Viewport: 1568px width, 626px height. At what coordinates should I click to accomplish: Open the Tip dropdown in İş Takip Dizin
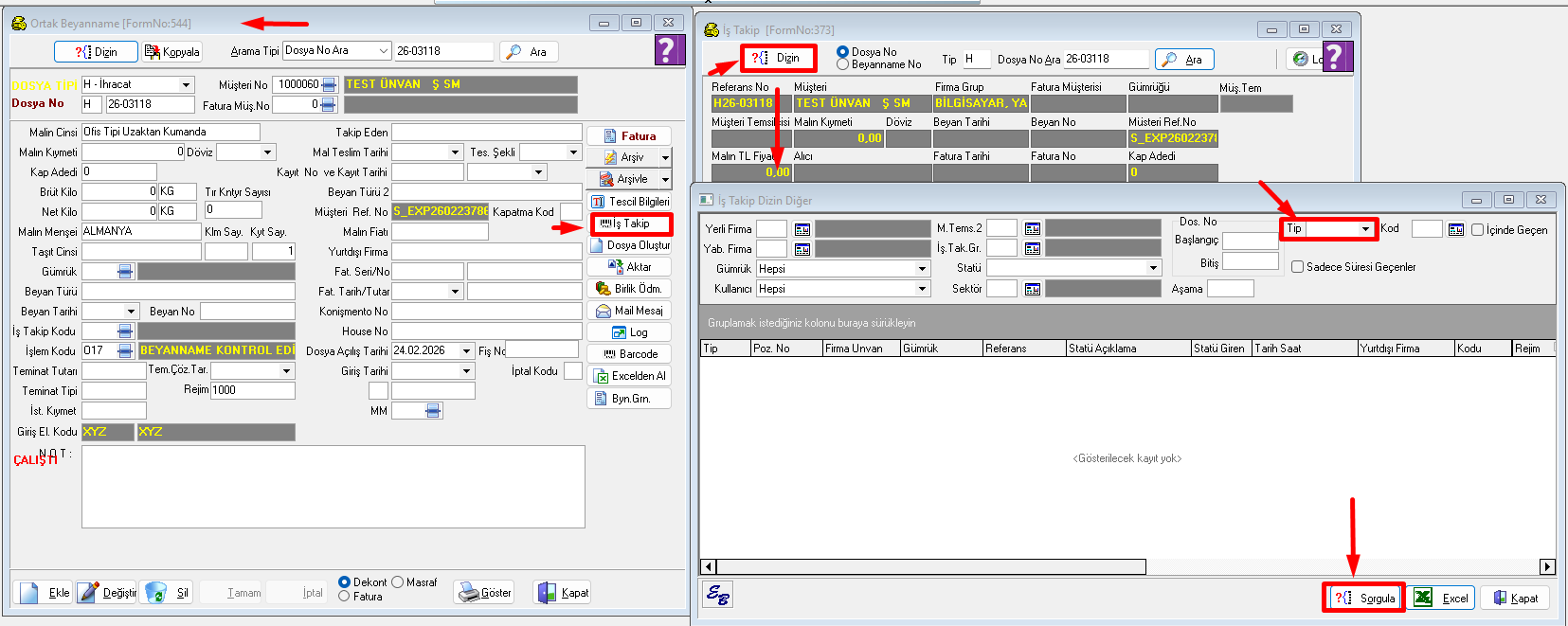tap(1365, 229)
